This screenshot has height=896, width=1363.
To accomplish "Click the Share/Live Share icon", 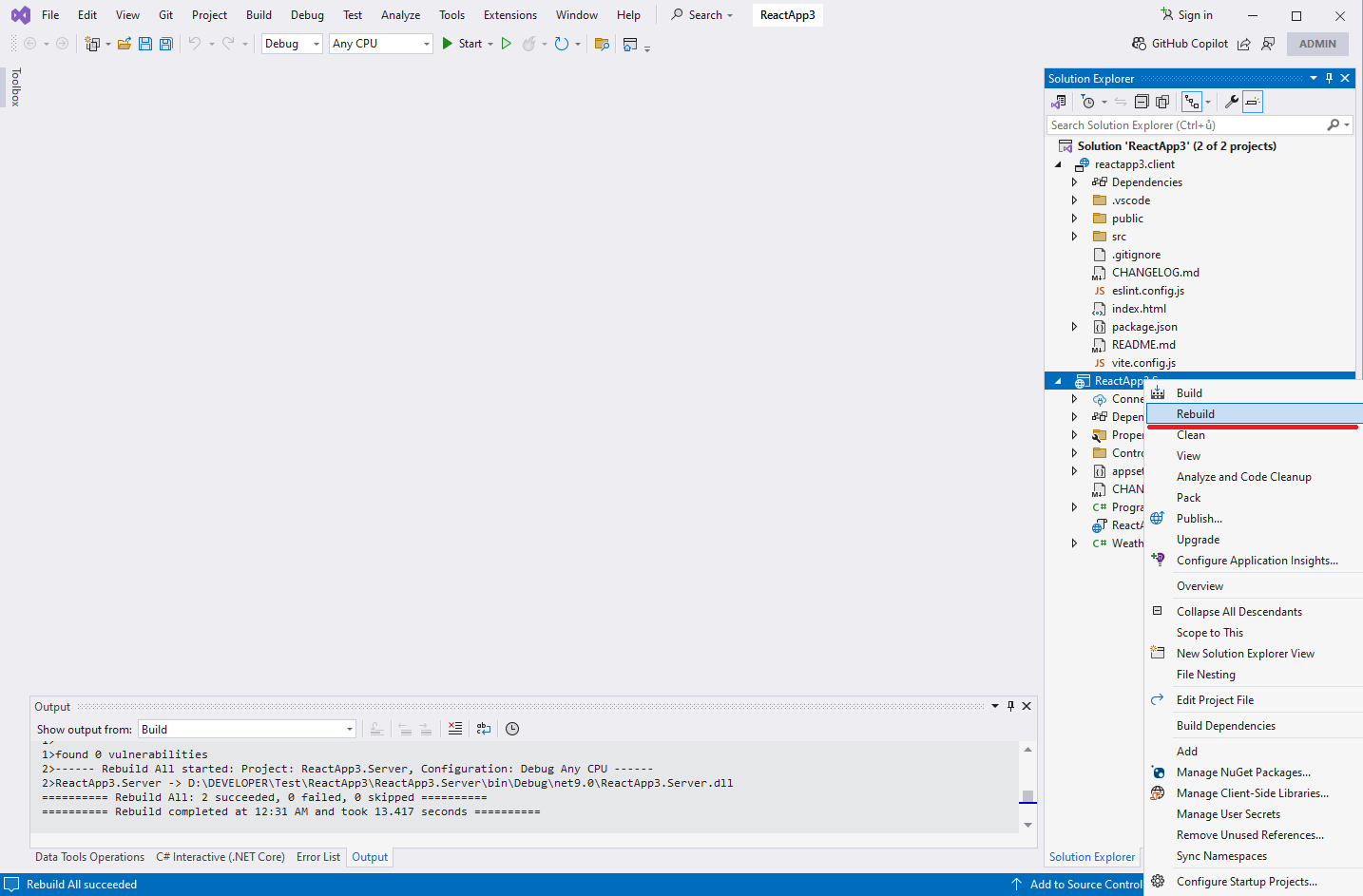I will point(1244,44).
